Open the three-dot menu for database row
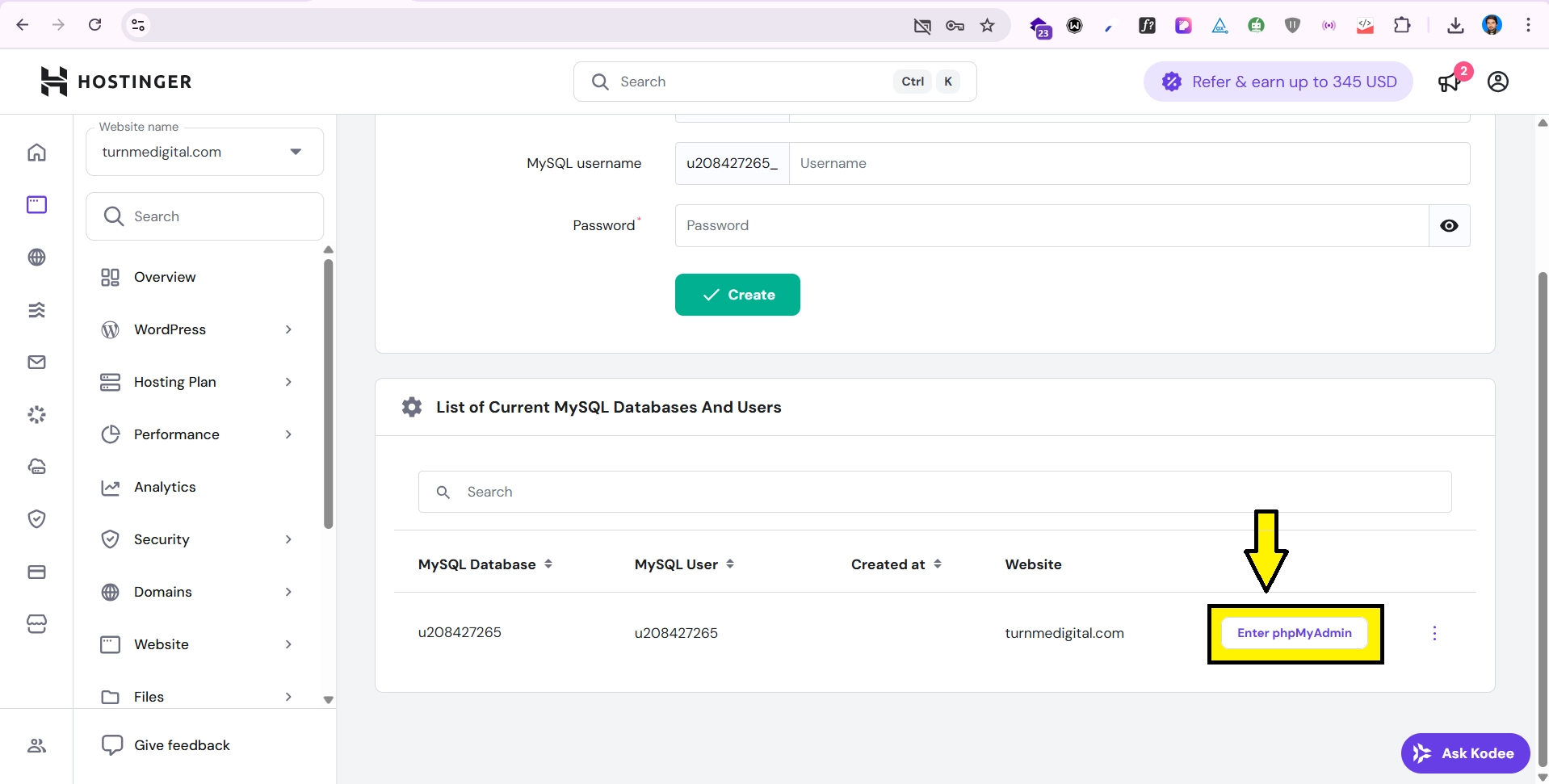1549x784 pixels. [x=1434, y=633]
